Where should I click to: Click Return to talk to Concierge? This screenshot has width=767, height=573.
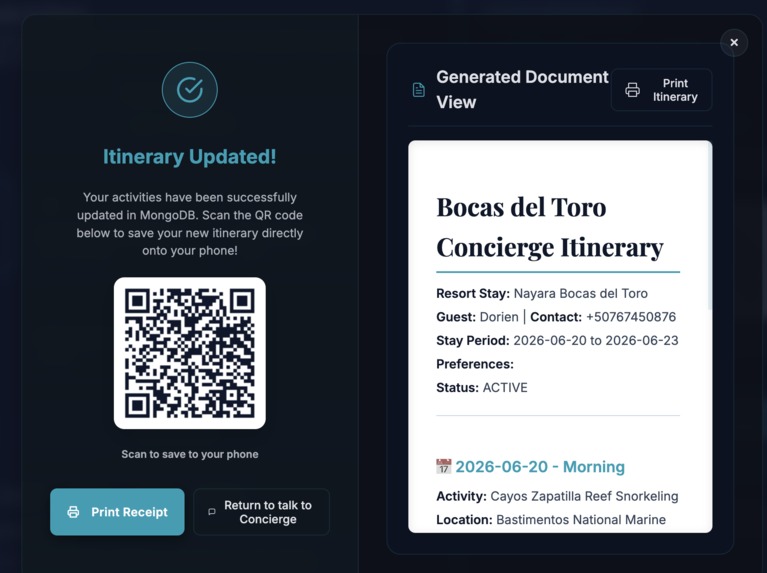coord(262,512)
